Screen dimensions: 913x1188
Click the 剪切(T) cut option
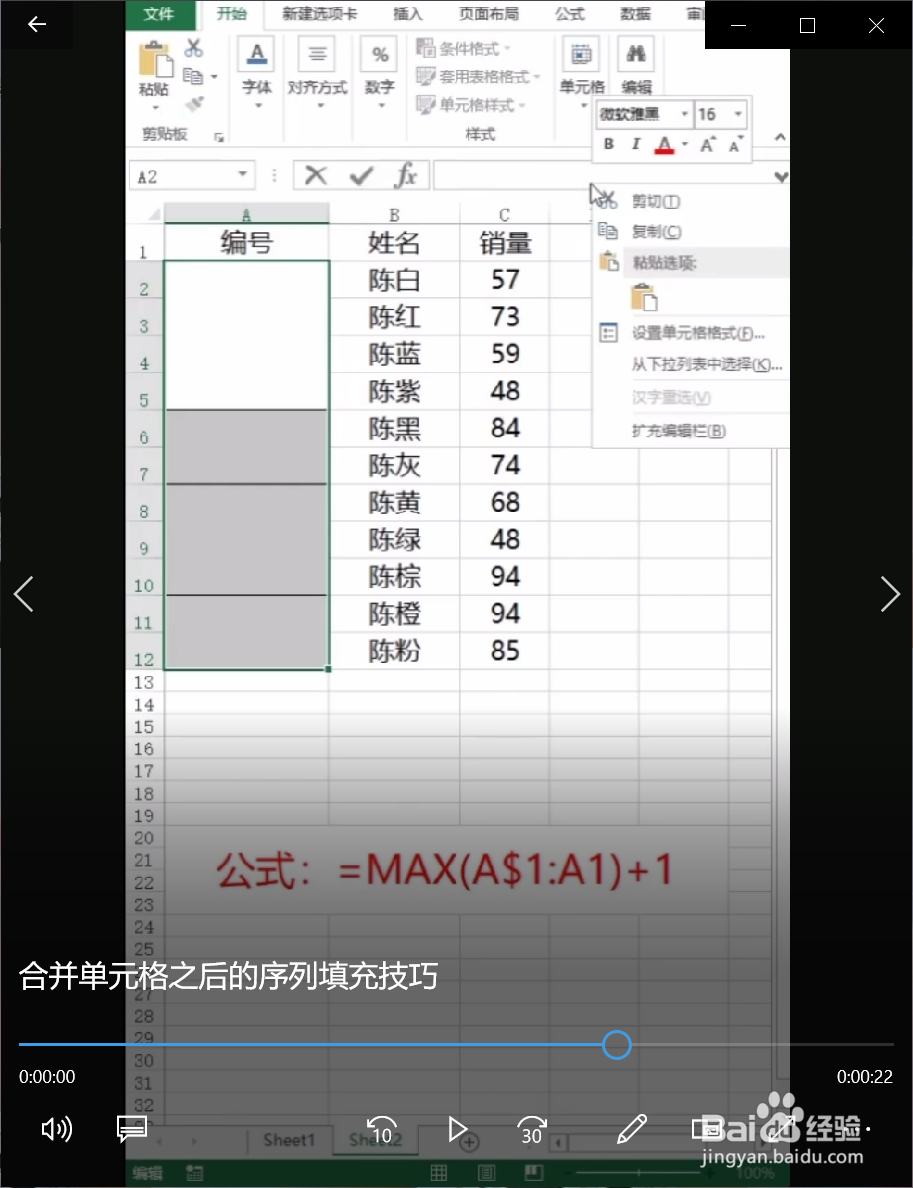pyautogui.click(x=655, y=200)
